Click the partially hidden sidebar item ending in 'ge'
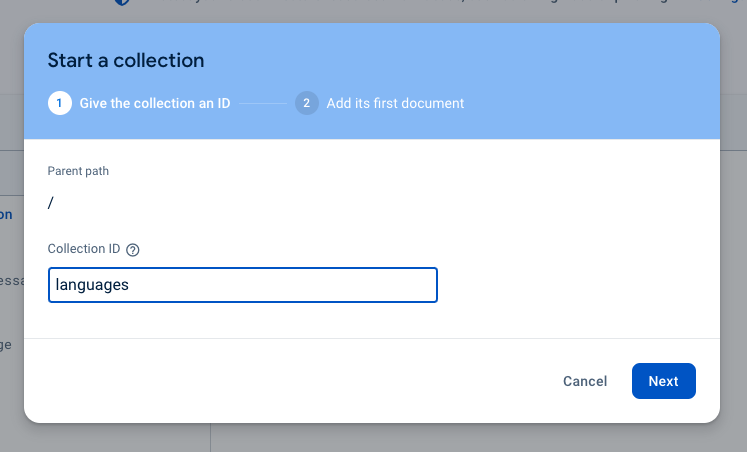Screen dimensions: 747x452 (7, 344)
